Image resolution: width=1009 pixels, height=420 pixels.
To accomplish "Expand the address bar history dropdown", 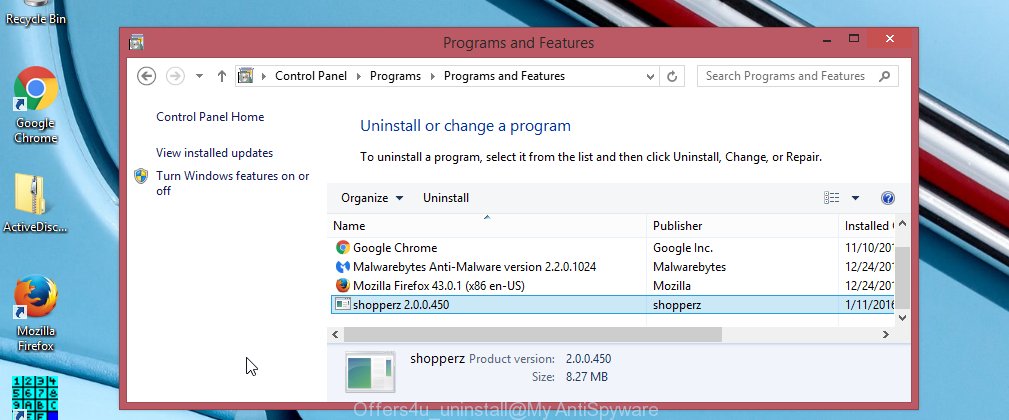I will pos(650,77).
